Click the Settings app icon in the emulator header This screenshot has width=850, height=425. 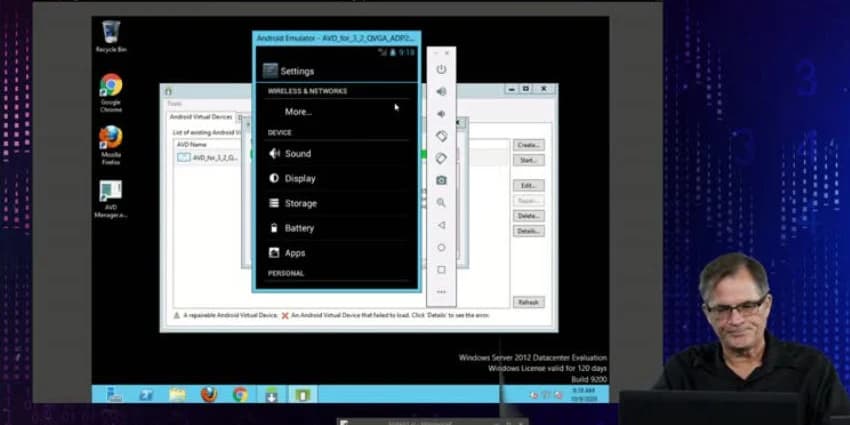click(x=270, y=71)
